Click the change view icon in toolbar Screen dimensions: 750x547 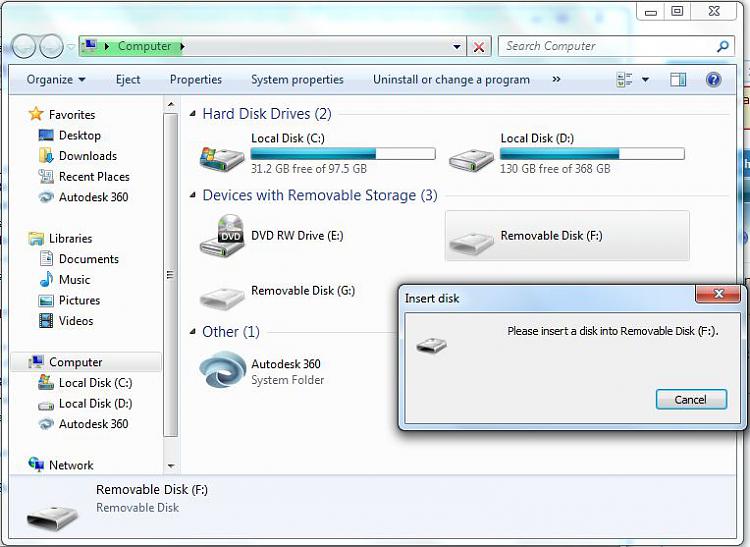pos(624,79)
